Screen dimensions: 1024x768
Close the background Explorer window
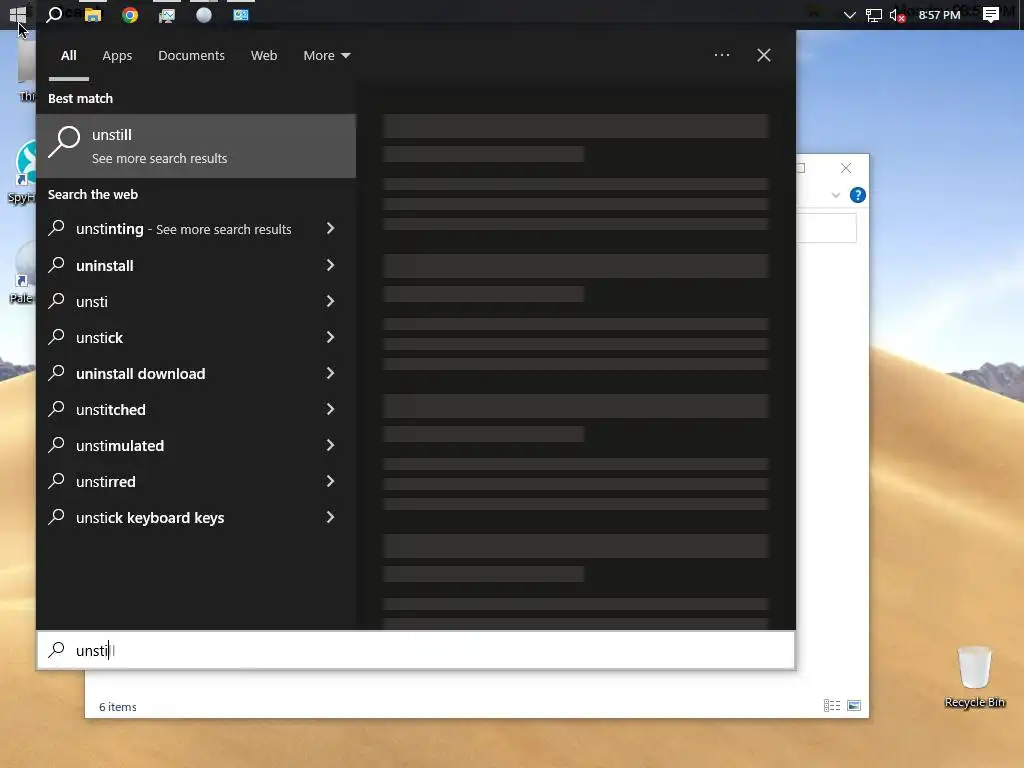pos(846,168)
